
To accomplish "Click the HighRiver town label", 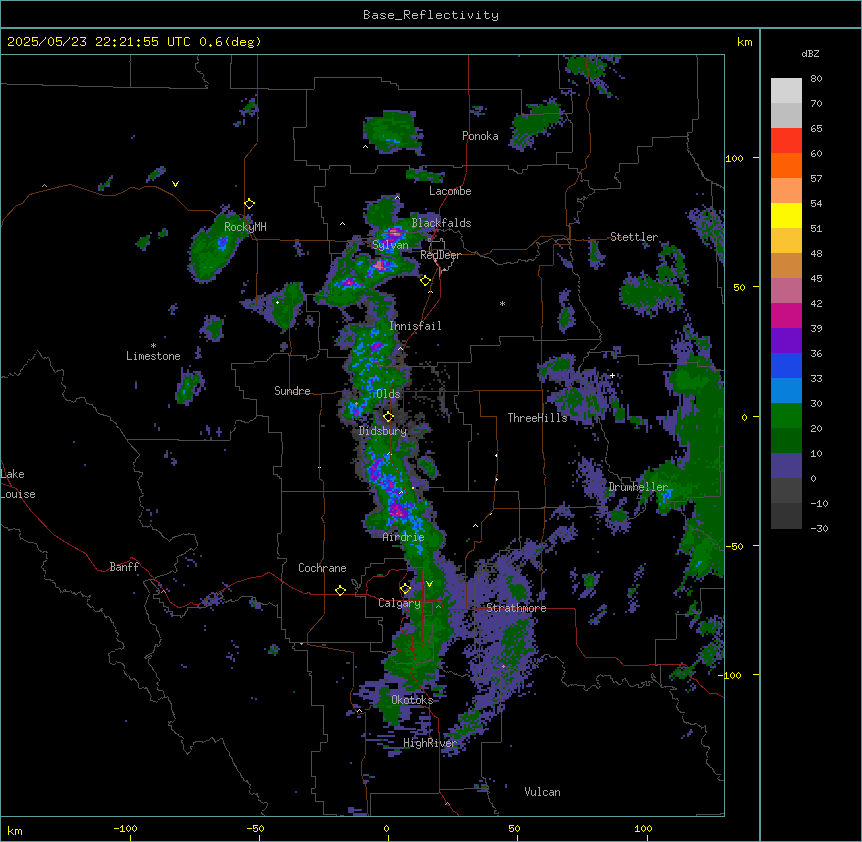I will pos(430,743).
